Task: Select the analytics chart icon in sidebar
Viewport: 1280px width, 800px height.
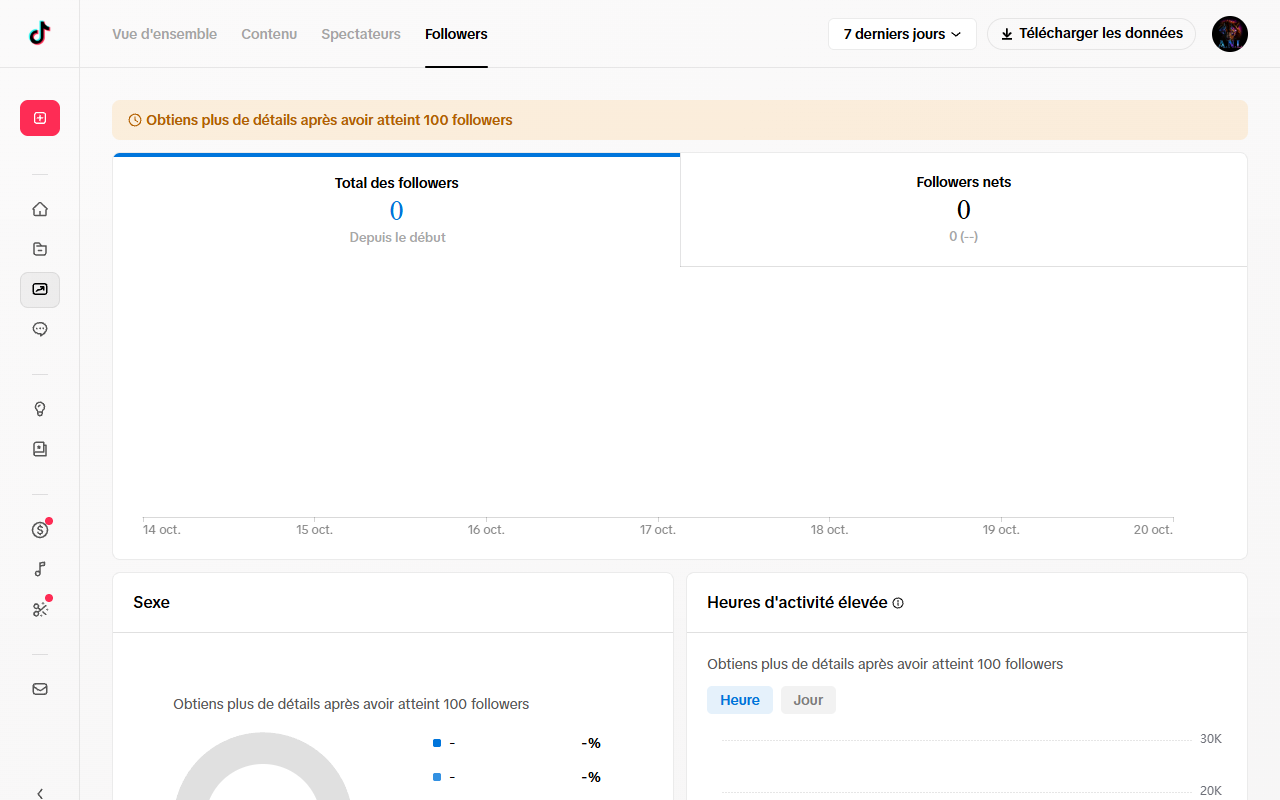Action: click(x=40, y=289)
